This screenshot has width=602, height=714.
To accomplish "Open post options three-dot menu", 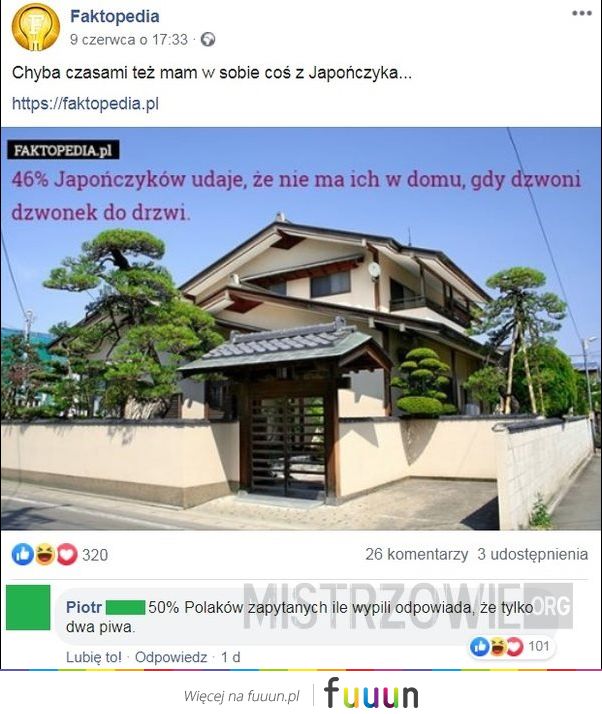I will pyautogui.click(x=582, y=13).
